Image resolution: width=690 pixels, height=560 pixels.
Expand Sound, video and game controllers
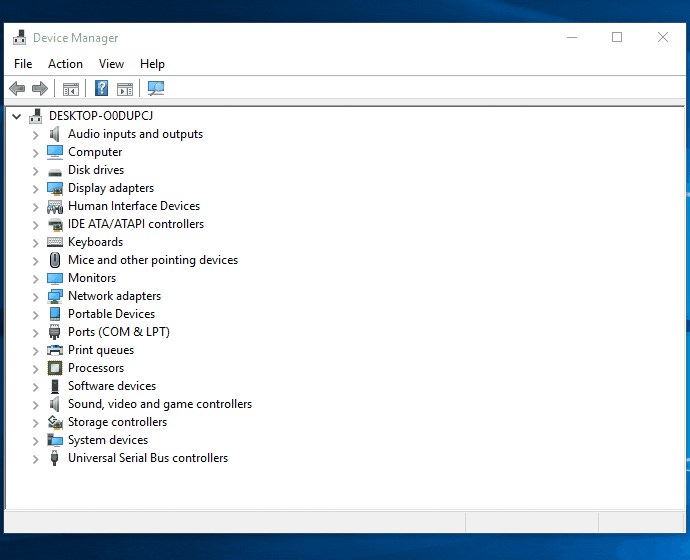click(x=35, y=404)
